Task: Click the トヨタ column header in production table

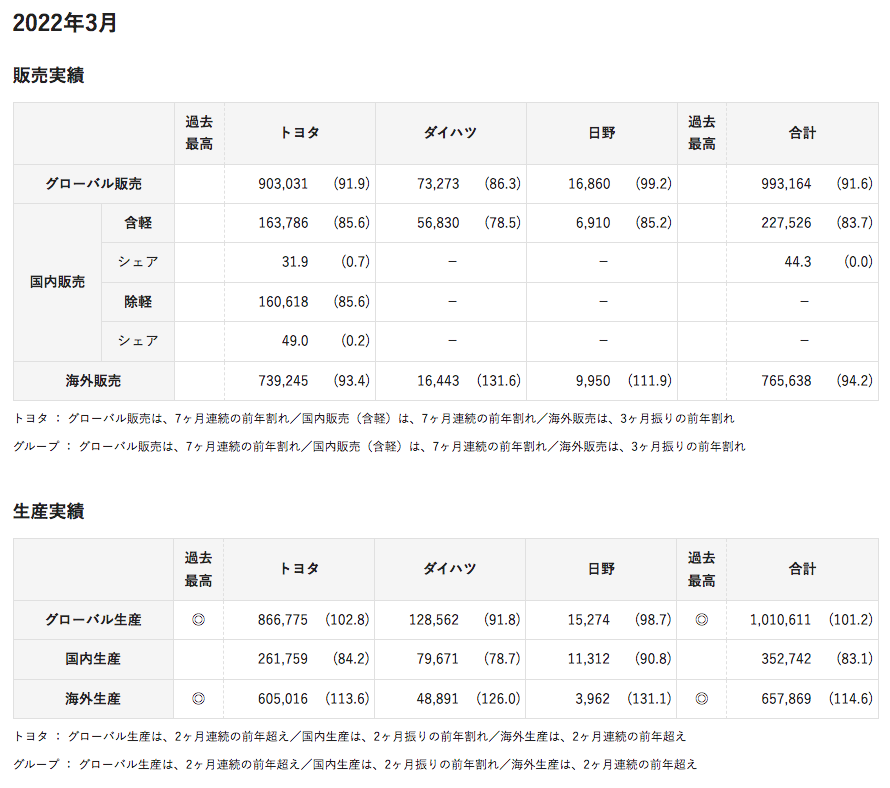Action: pyautogui.click(x=299, y=569)
